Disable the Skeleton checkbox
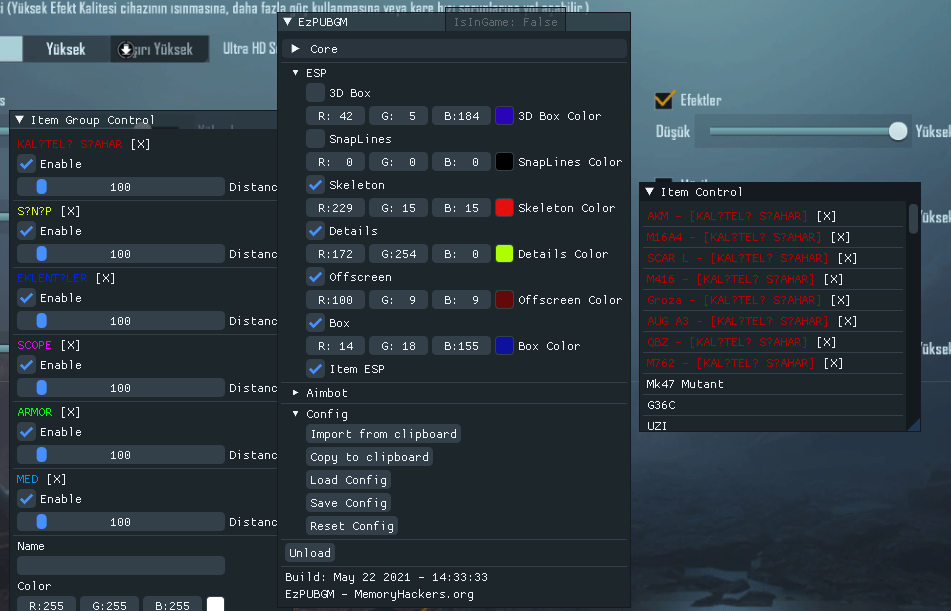The image size is (951, 611). 315,185
